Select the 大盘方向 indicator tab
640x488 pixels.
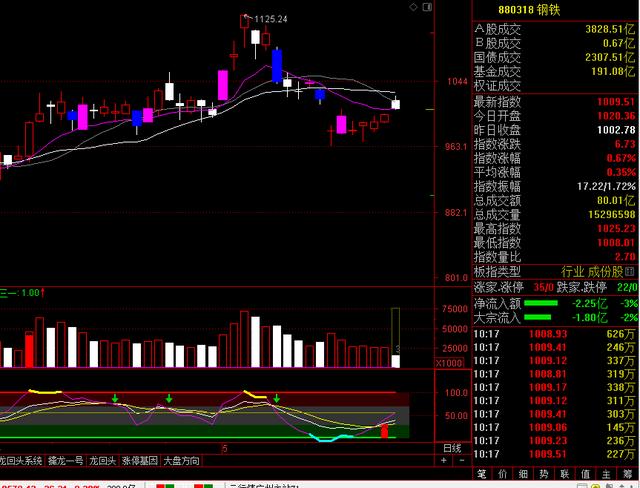point(181,461)
